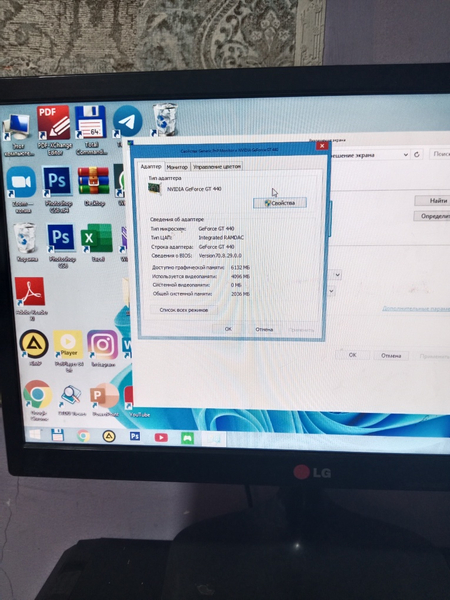This screenshot has height=600, width=450.
Task: Open PDF-XChange Editor desktop icon
Action: click(x=54, y=130)
